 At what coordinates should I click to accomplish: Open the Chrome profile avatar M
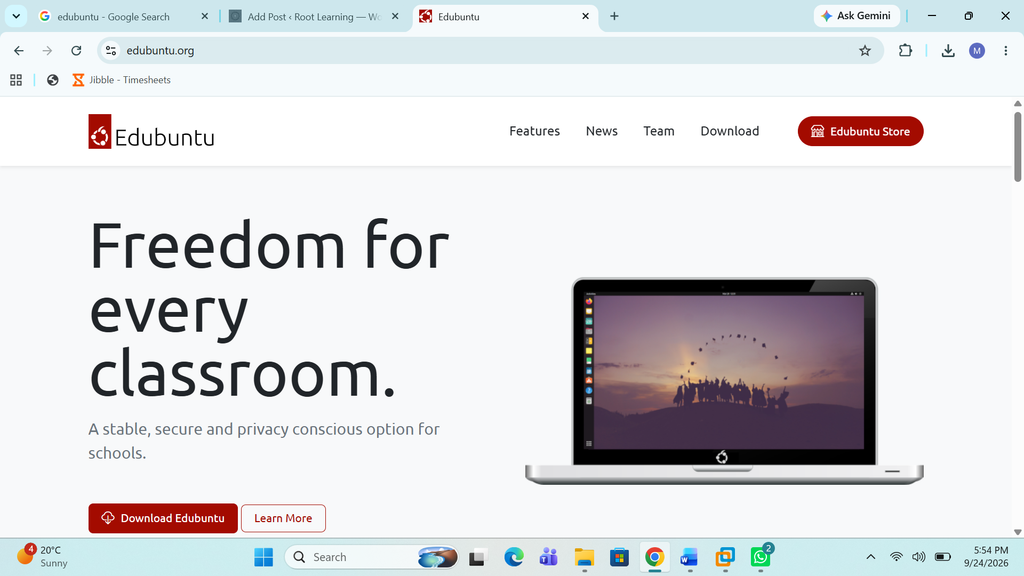[x=977, y=51]
